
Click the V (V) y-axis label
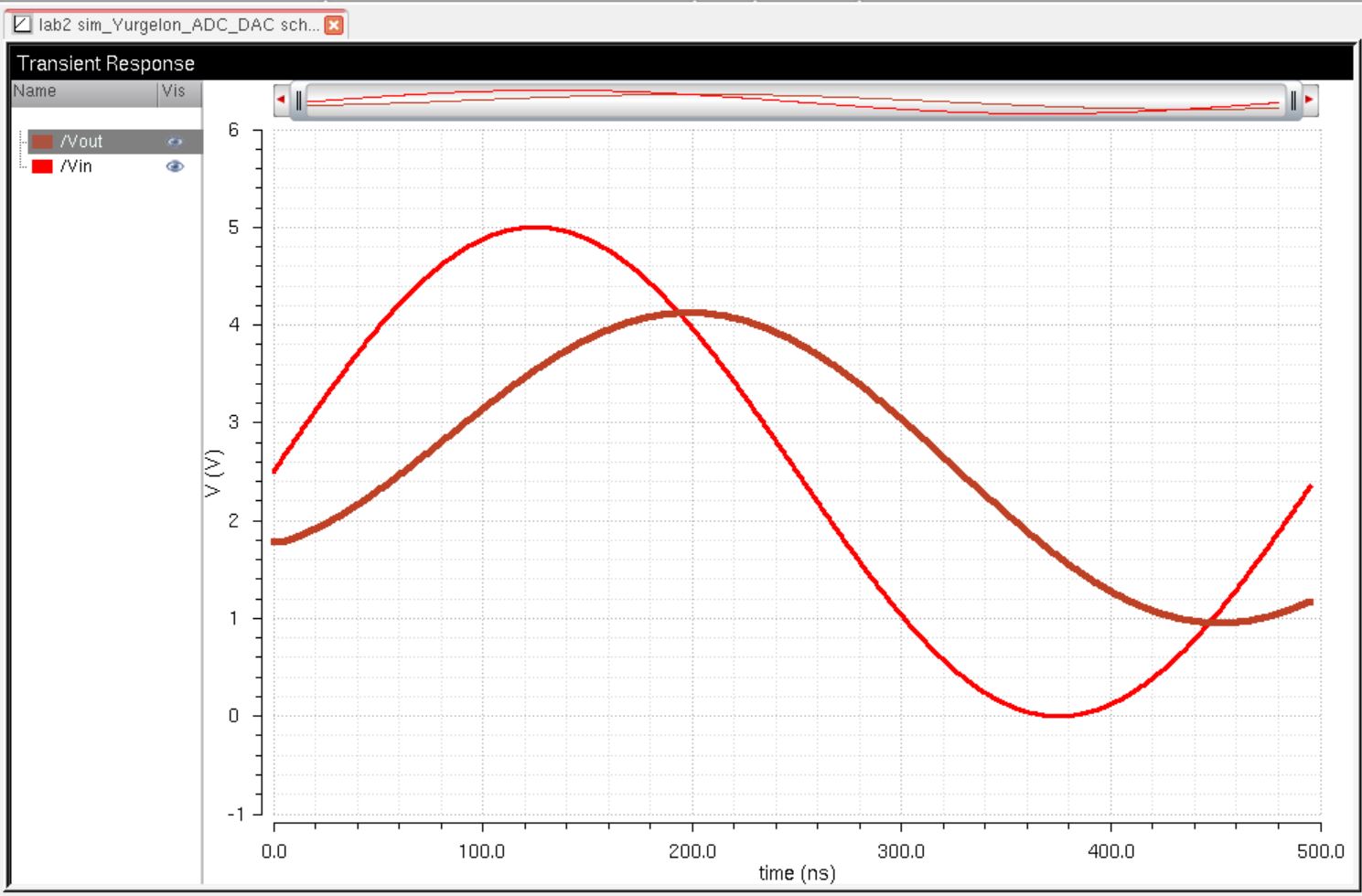point(214,473)
